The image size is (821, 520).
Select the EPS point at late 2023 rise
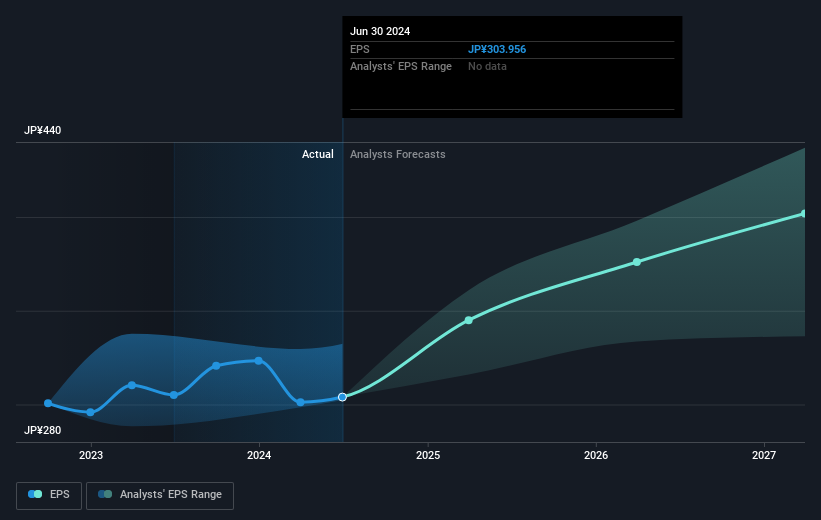point(216,366)
